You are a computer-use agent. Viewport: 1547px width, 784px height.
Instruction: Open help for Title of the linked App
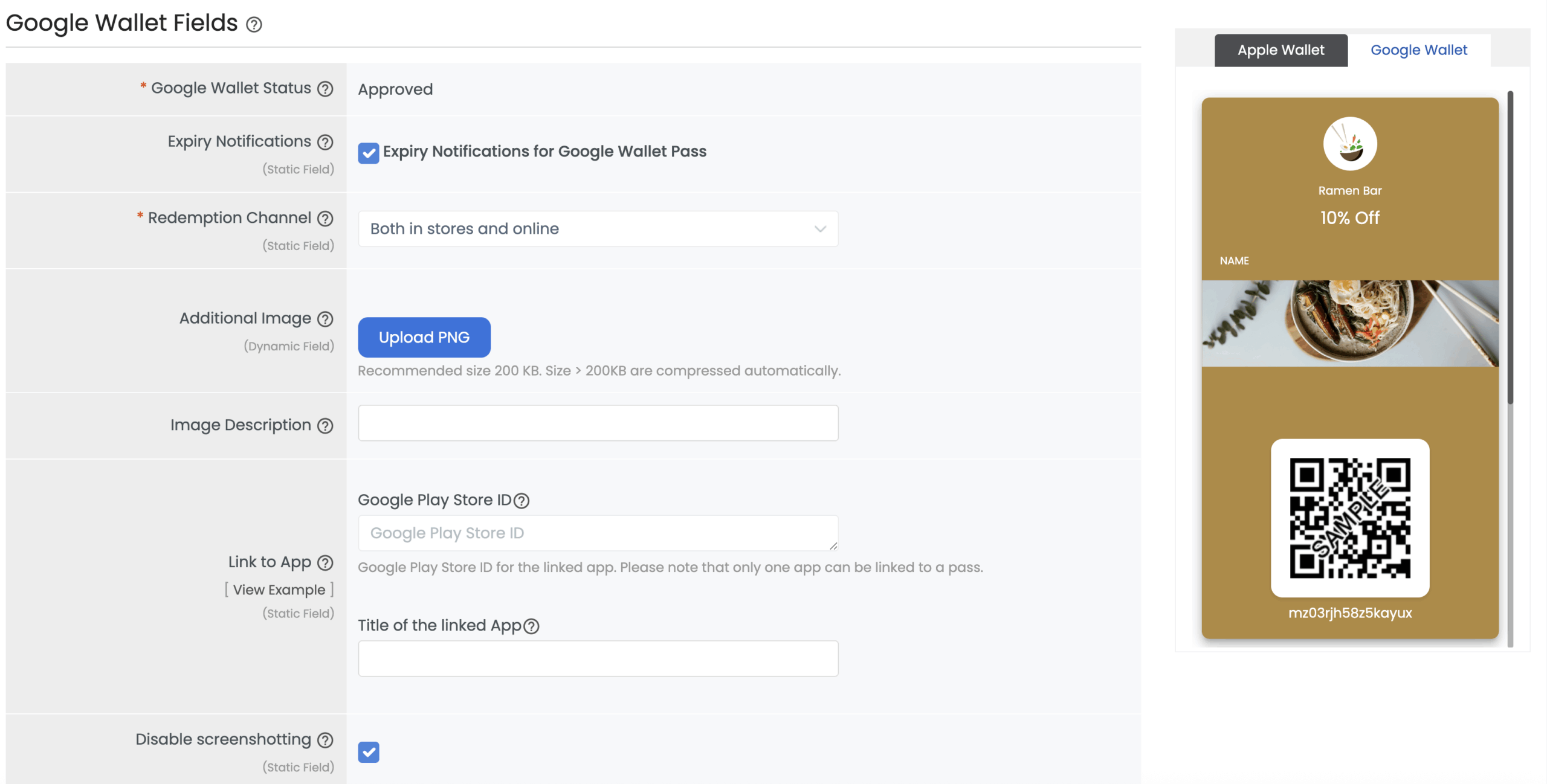532,626
